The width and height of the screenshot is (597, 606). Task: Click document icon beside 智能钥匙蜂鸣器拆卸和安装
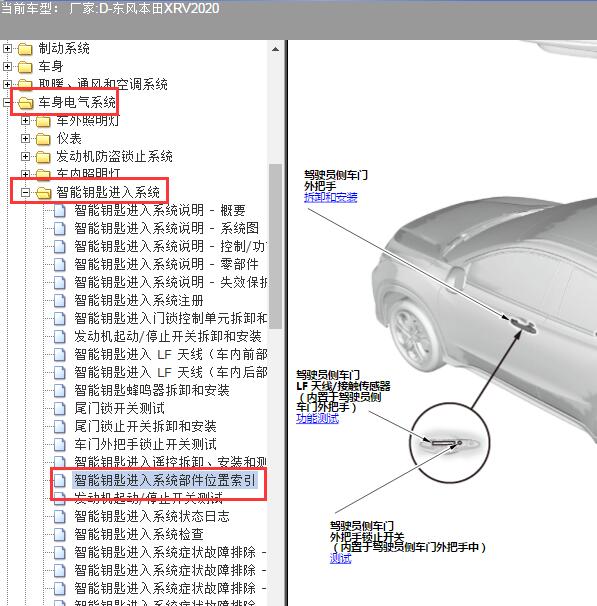click(x=60, y=390)
